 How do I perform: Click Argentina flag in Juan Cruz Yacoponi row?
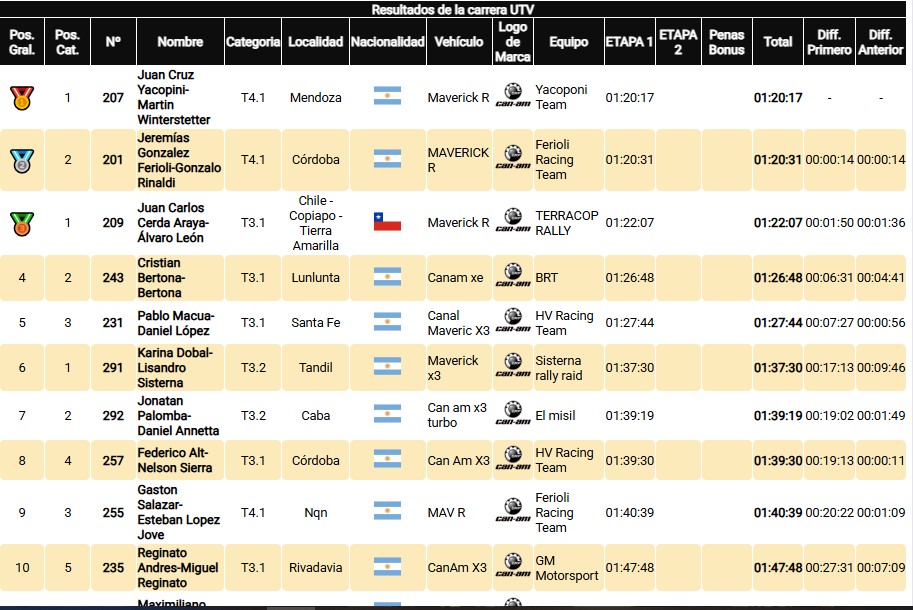coord(387,97)
